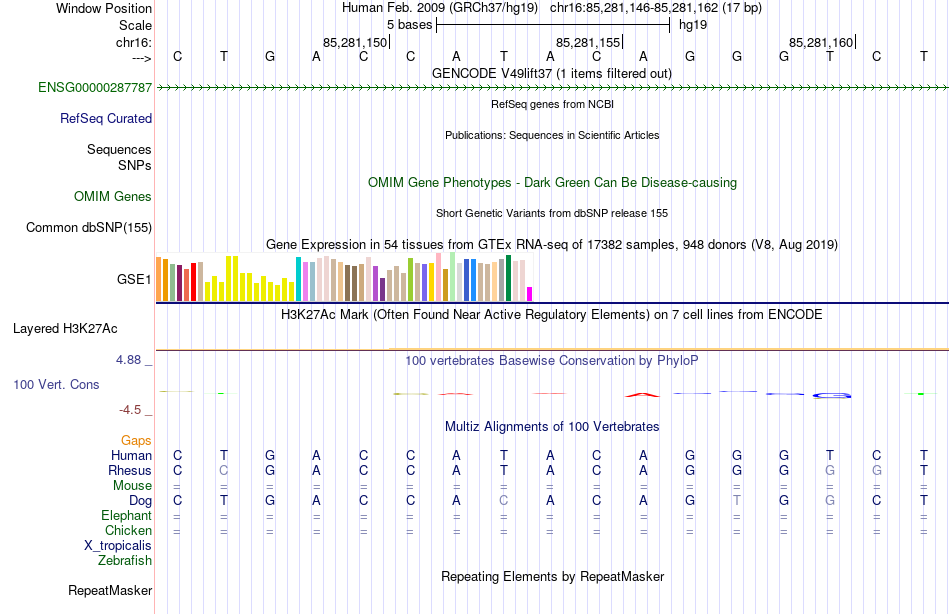Select the Elephant species row label
Image resolution: width=950 pixels, height=614 pixels.
tap(127, 515)
